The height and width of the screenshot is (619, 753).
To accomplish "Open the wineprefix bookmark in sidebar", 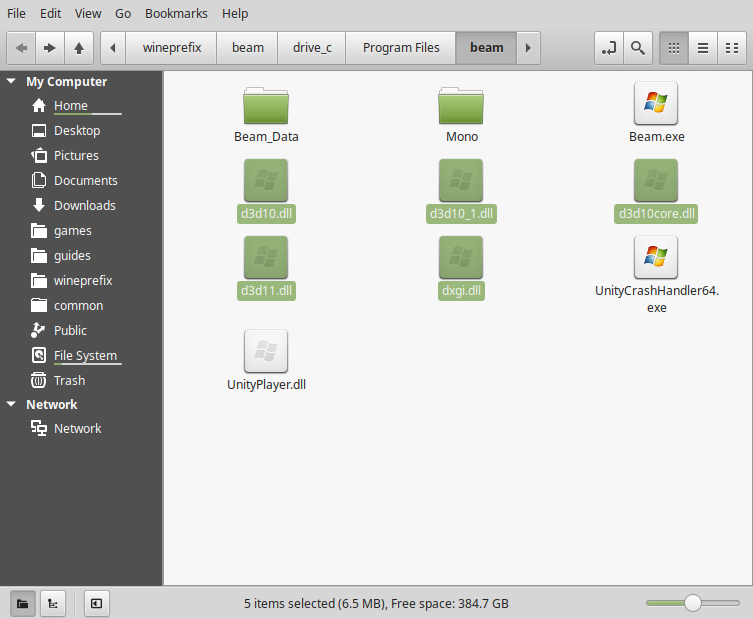I will [83, 280].
